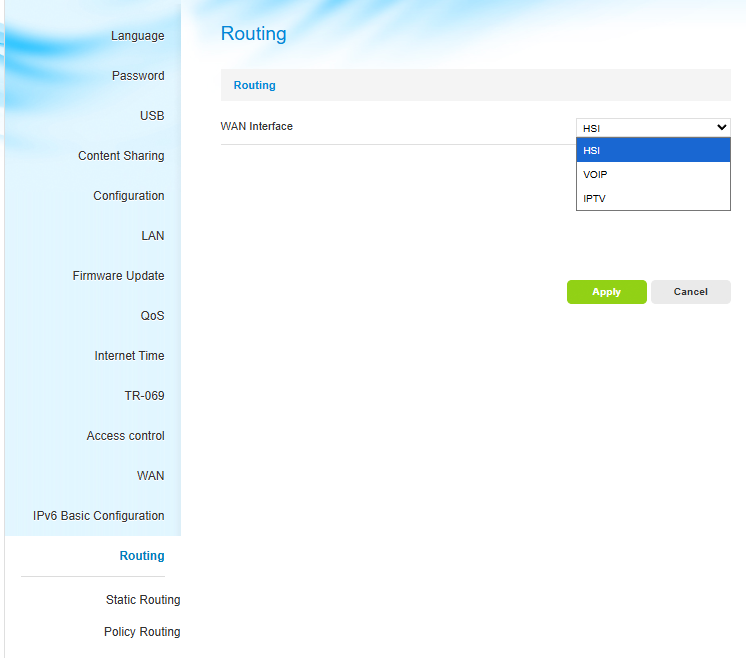Navigate to WAN settings

(x=150, y=476)
